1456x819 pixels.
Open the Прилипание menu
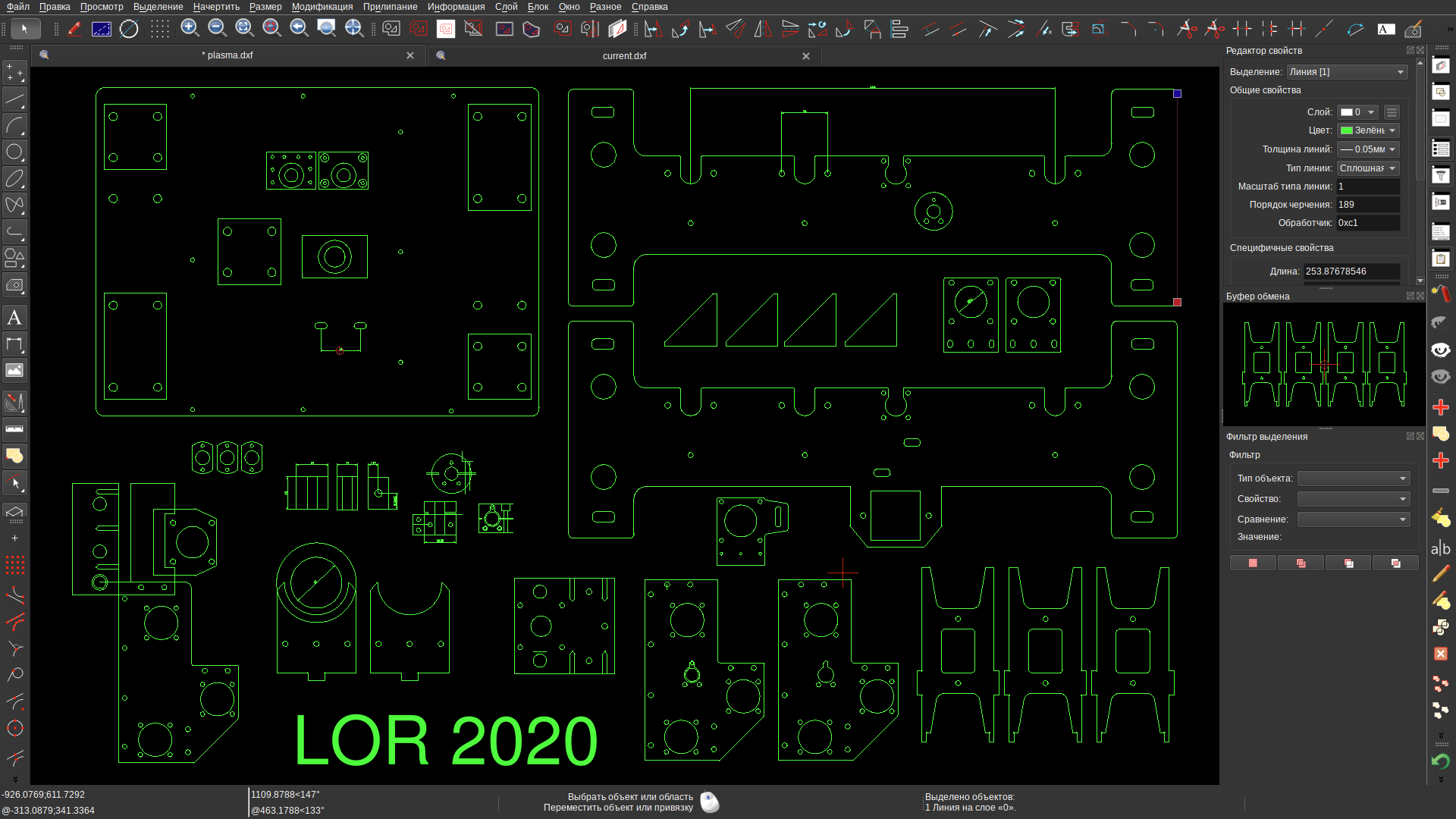390,7
